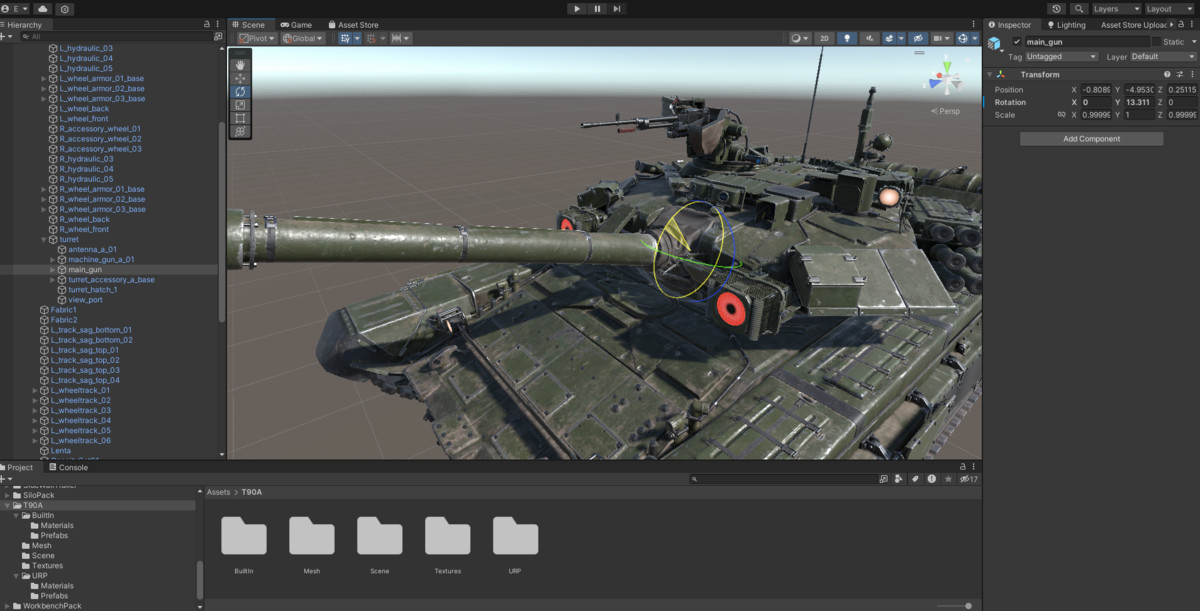This screenshot has width=1200, height=611.
Task: Toggle scene lighting with the lightbulb icon
Action: [x=847, y=39]
